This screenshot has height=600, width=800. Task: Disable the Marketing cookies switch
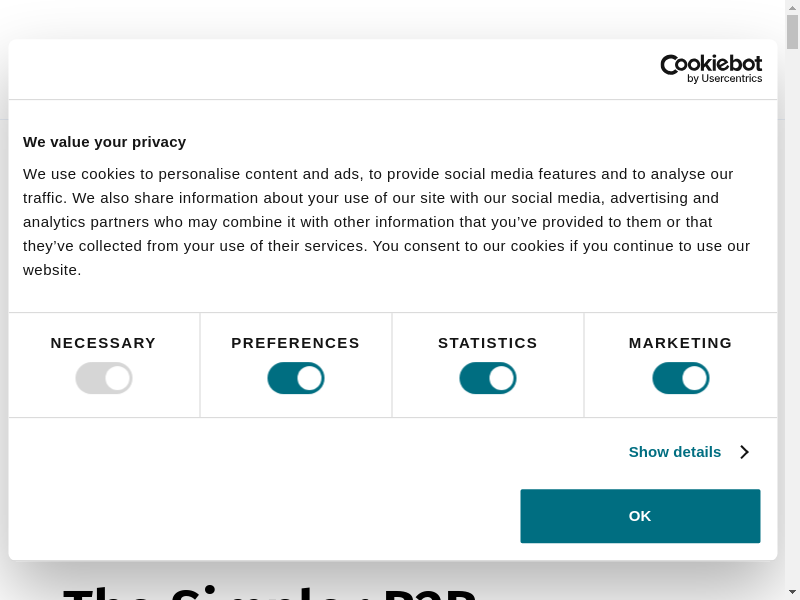point(681,378)
